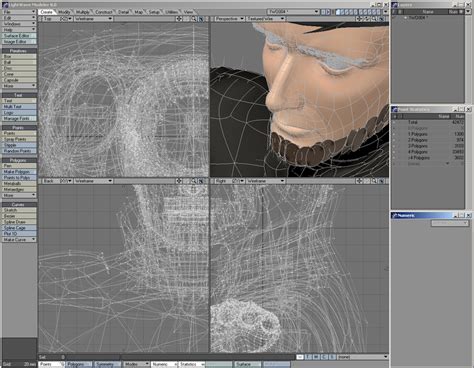Click the Surface button in bottom bar

[247, 364]
